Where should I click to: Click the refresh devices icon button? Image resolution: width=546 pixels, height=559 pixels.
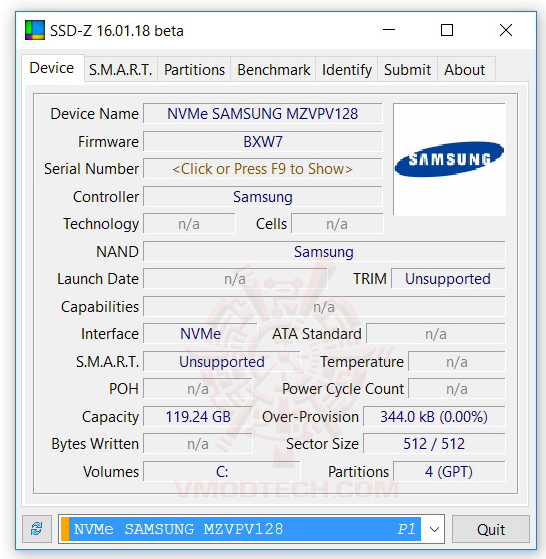pos(37,529)
